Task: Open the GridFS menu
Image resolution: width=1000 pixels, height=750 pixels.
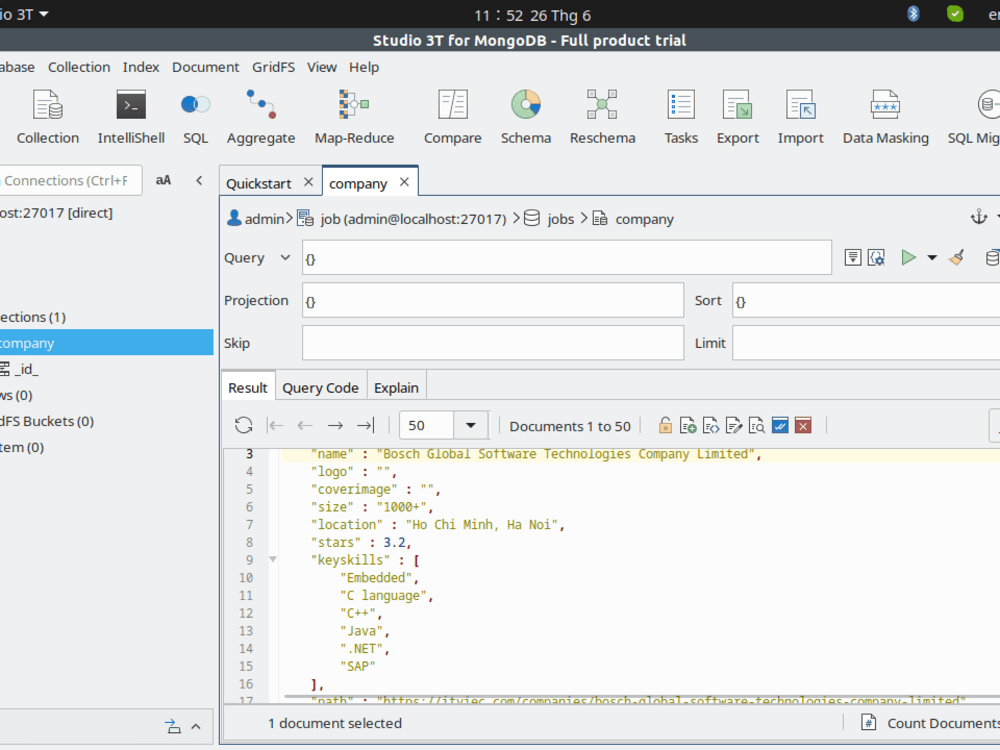Action: click(x=273, y=67)
